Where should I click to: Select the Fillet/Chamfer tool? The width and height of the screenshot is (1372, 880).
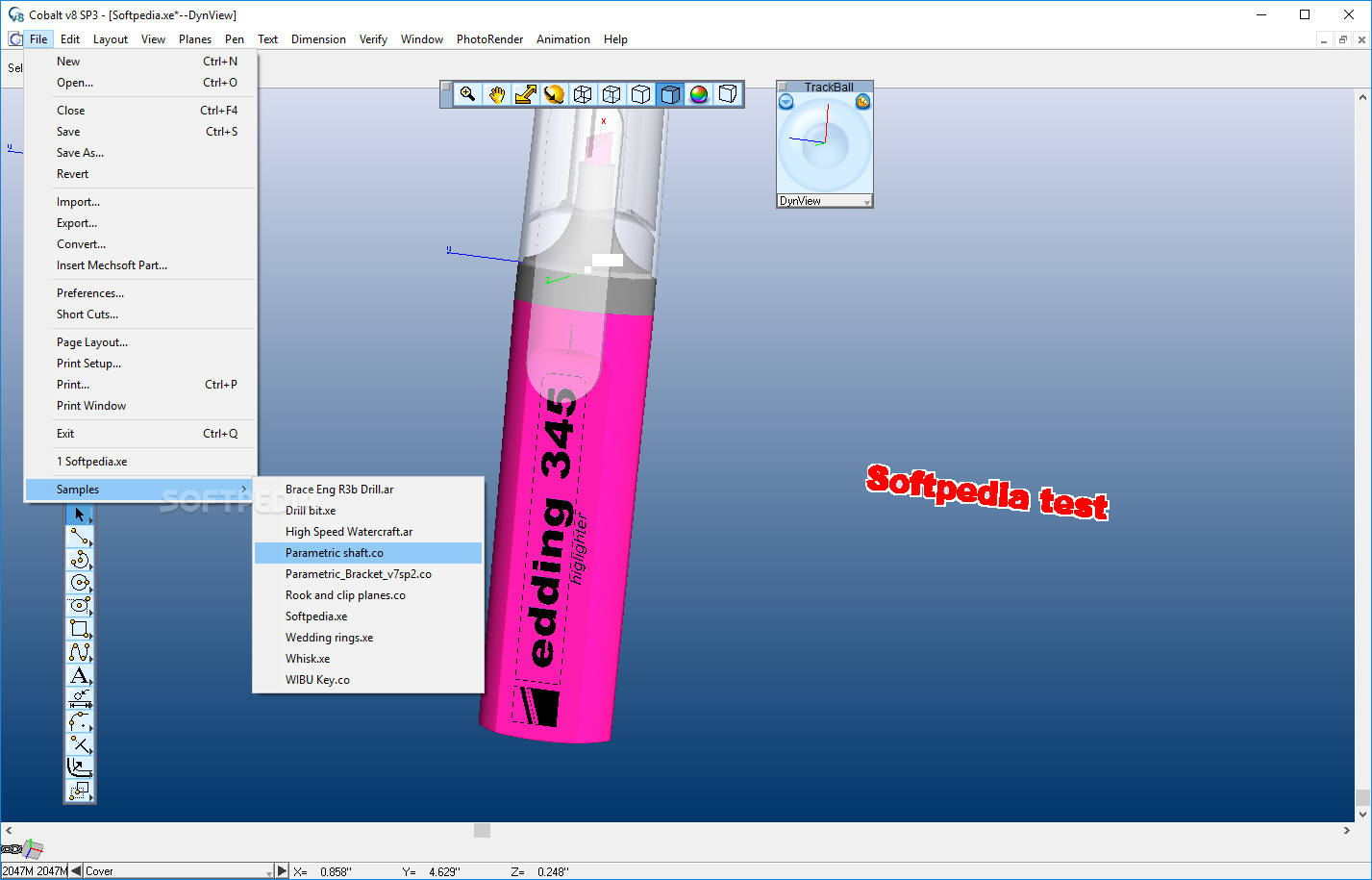coord(80,721)
